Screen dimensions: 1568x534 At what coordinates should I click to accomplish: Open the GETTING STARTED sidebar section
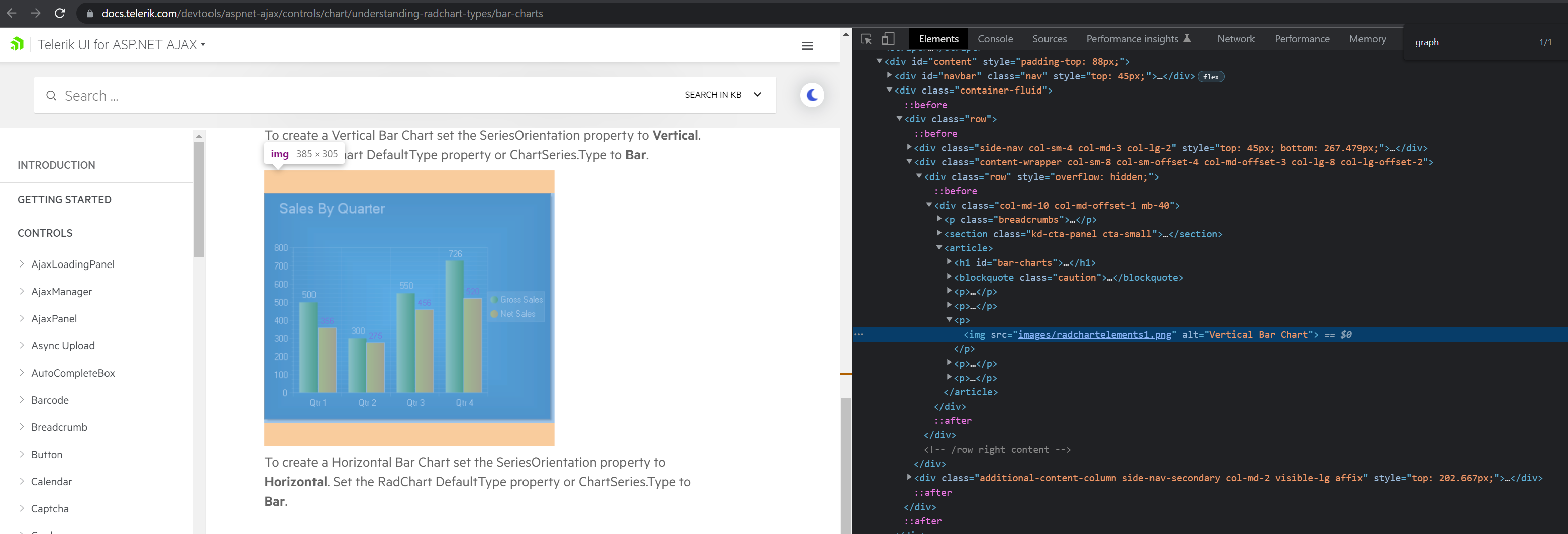[x=64, y=200]
